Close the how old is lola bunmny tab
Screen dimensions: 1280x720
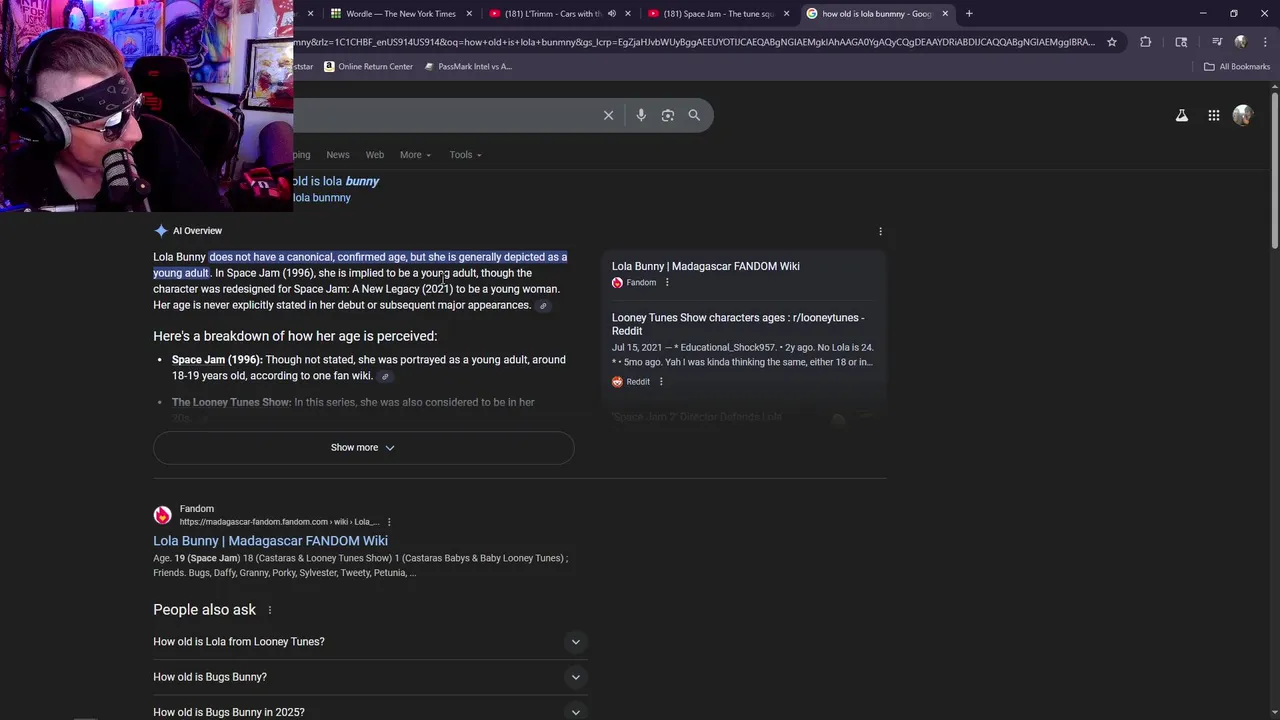tap(945, 13)
